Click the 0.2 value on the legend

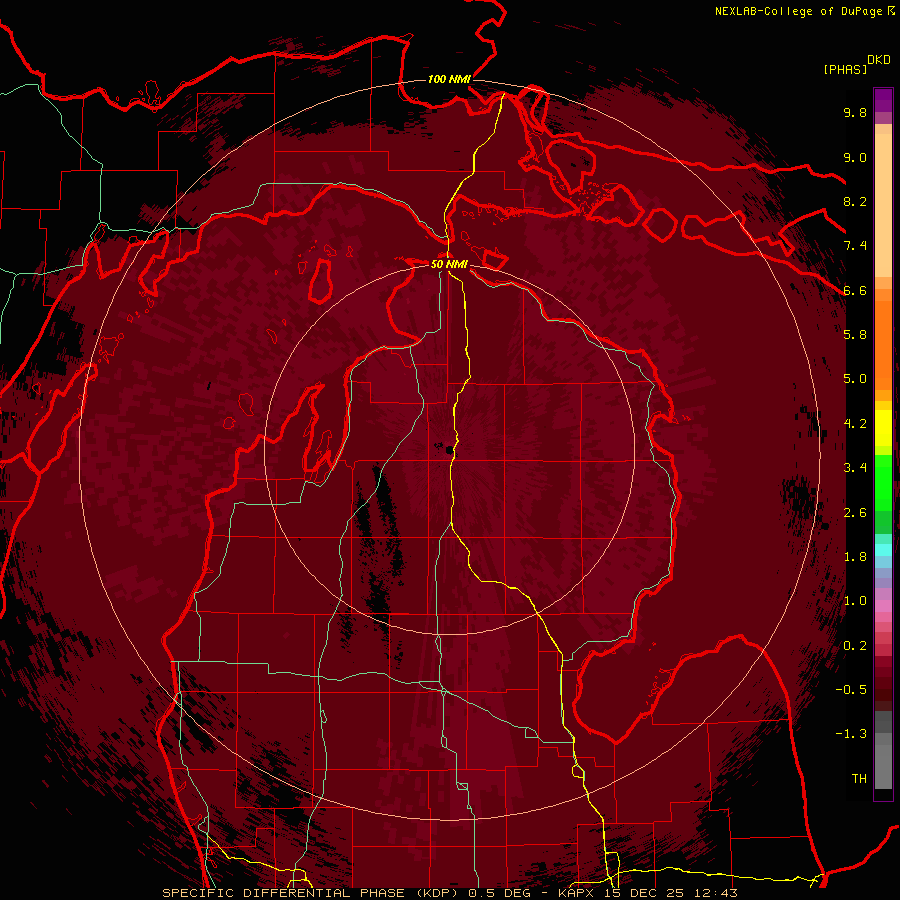pyautogui.click(x=855, y=646)
